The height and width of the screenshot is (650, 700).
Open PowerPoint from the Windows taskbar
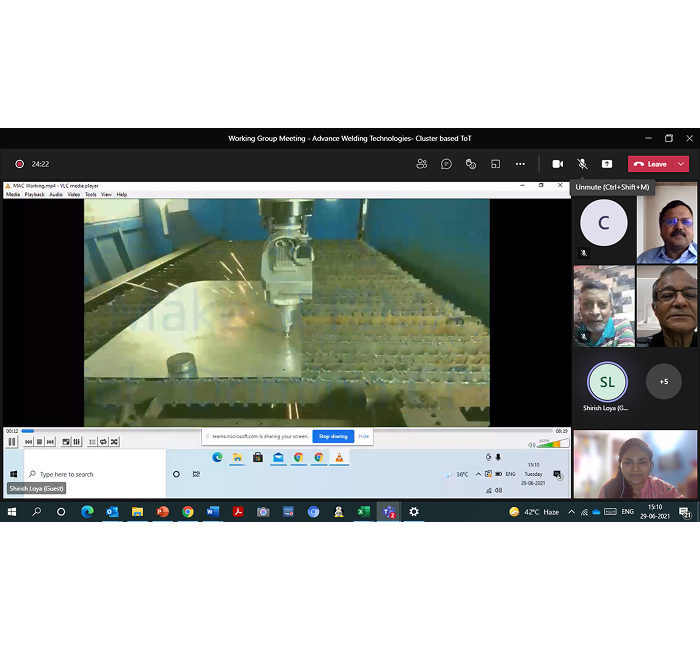pyautogui.click(x=162, y=512)
